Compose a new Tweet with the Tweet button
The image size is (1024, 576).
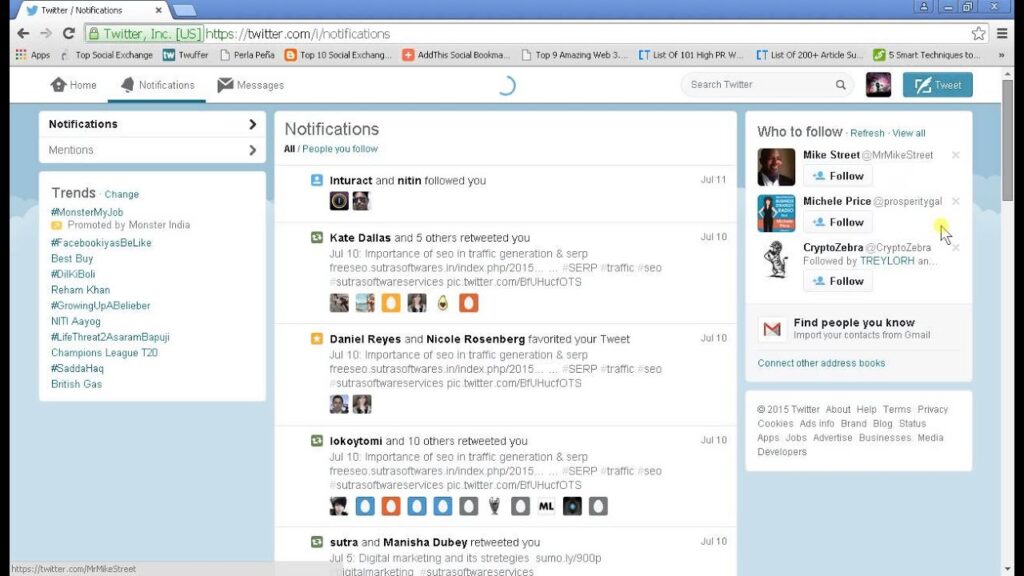pyautogui.click(x=938, y=85)
